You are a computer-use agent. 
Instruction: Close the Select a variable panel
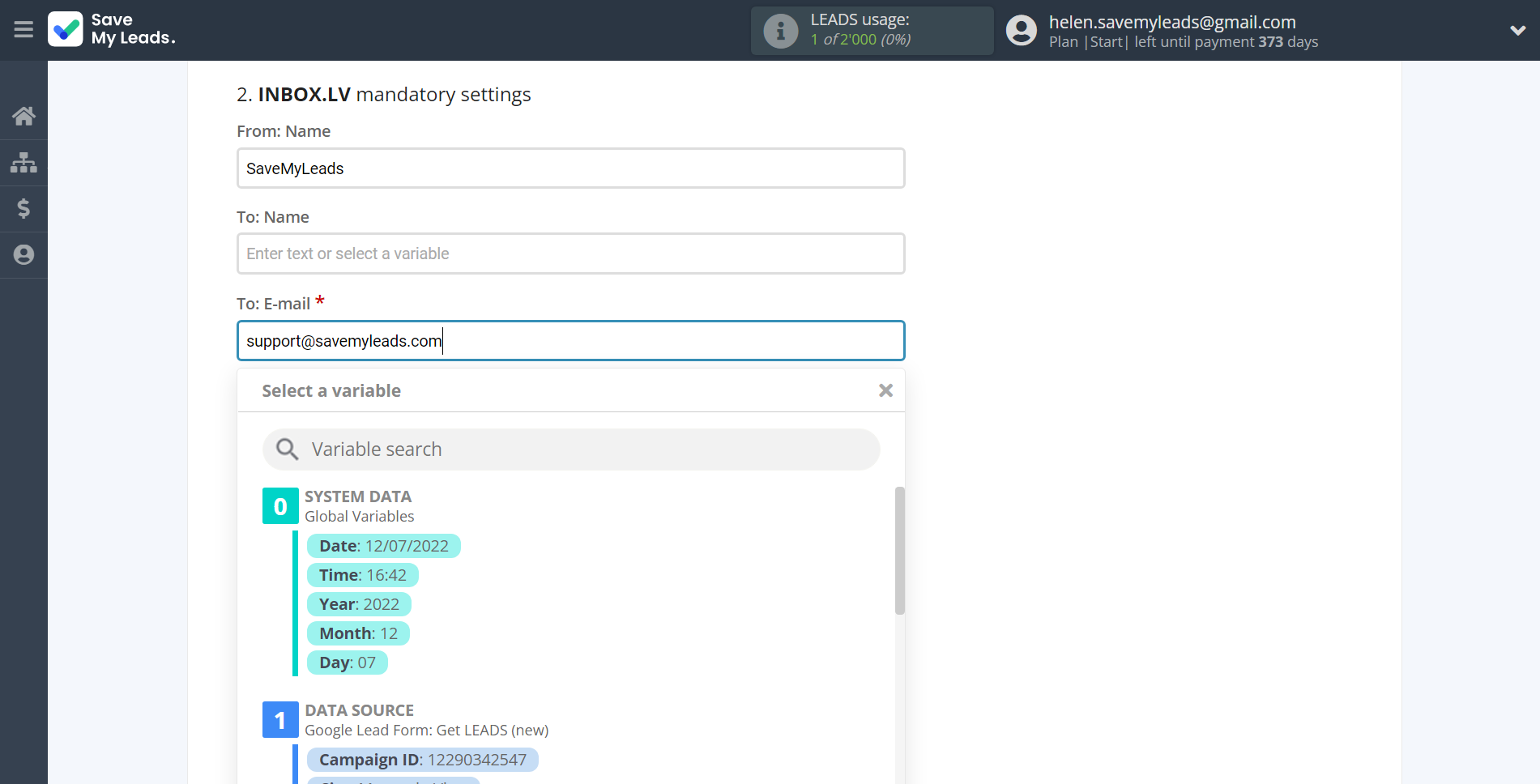tap(885, 390)
